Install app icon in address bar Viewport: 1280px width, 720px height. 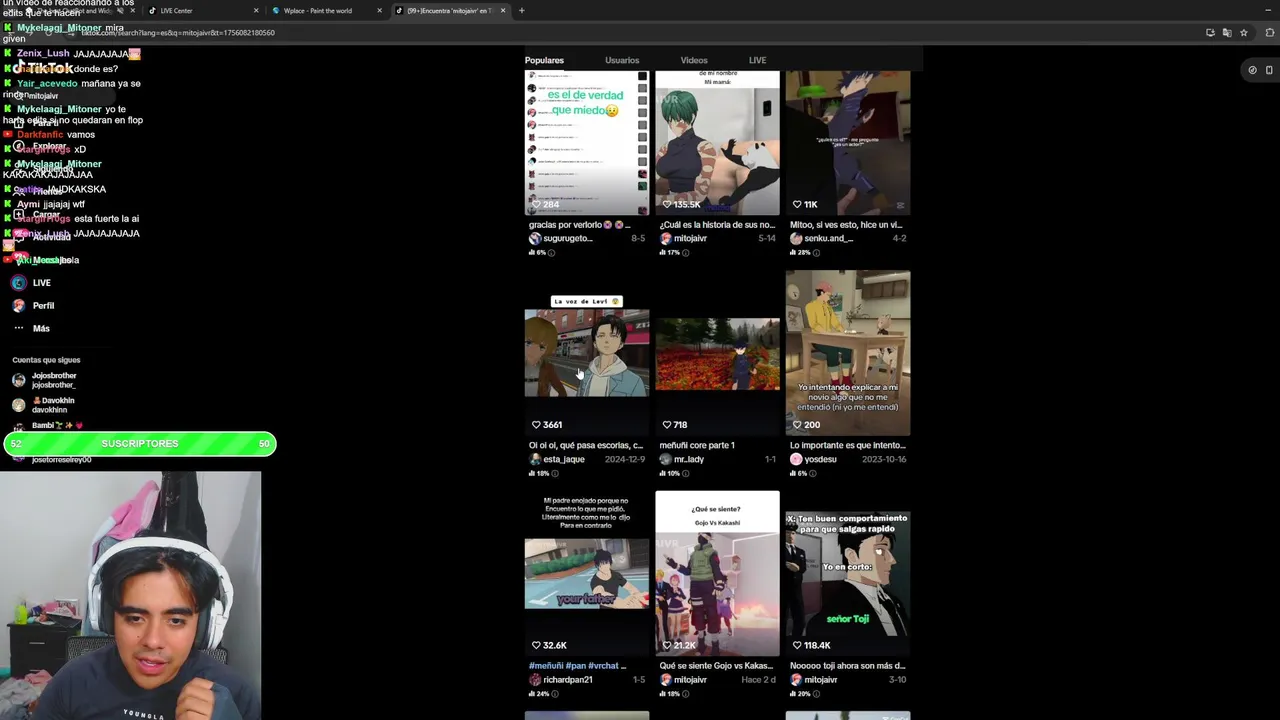(1210, 32)
